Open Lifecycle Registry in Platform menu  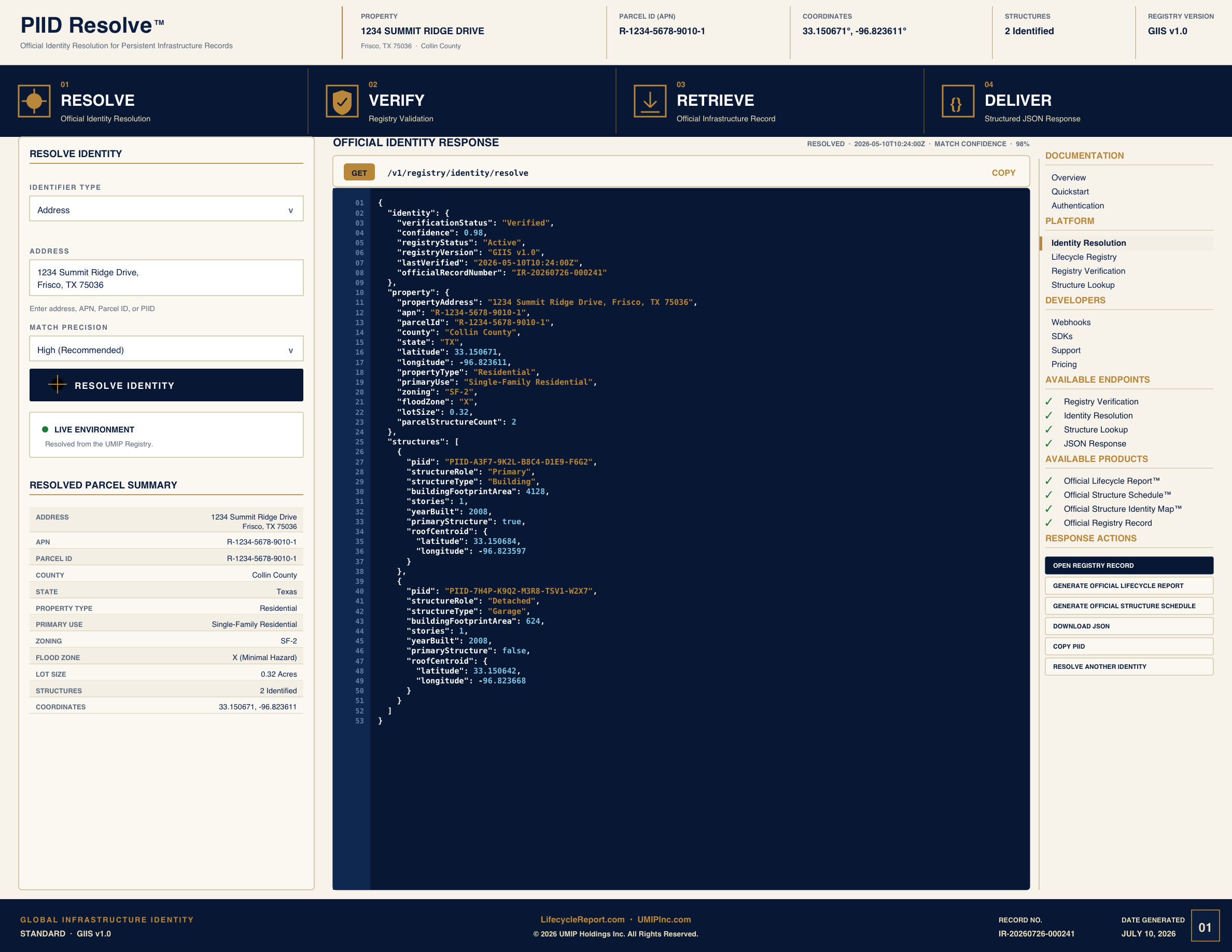tap(1084, 257)
